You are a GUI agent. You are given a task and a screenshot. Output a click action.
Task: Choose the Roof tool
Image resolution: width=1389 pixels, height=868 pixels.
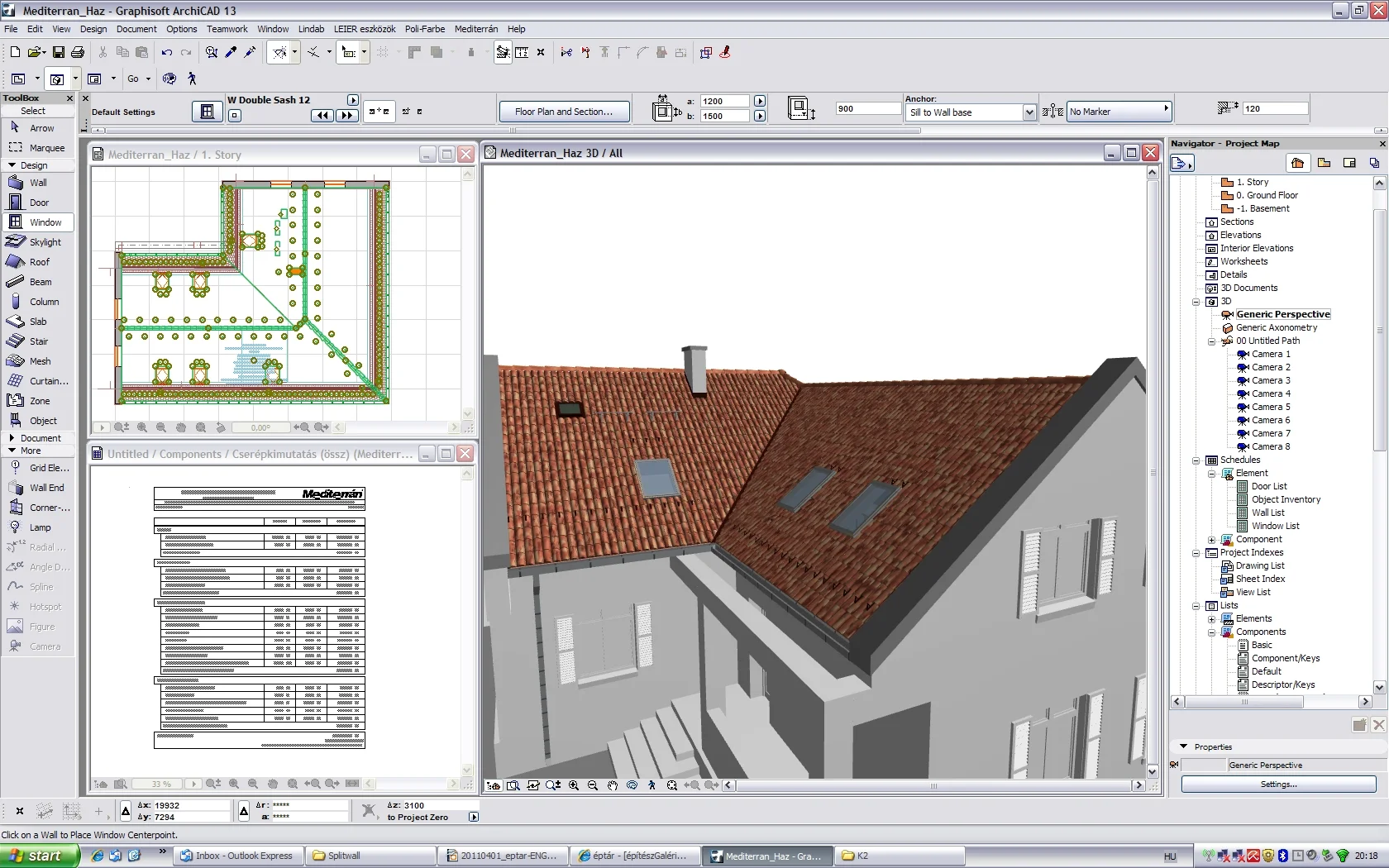[38, 262]
